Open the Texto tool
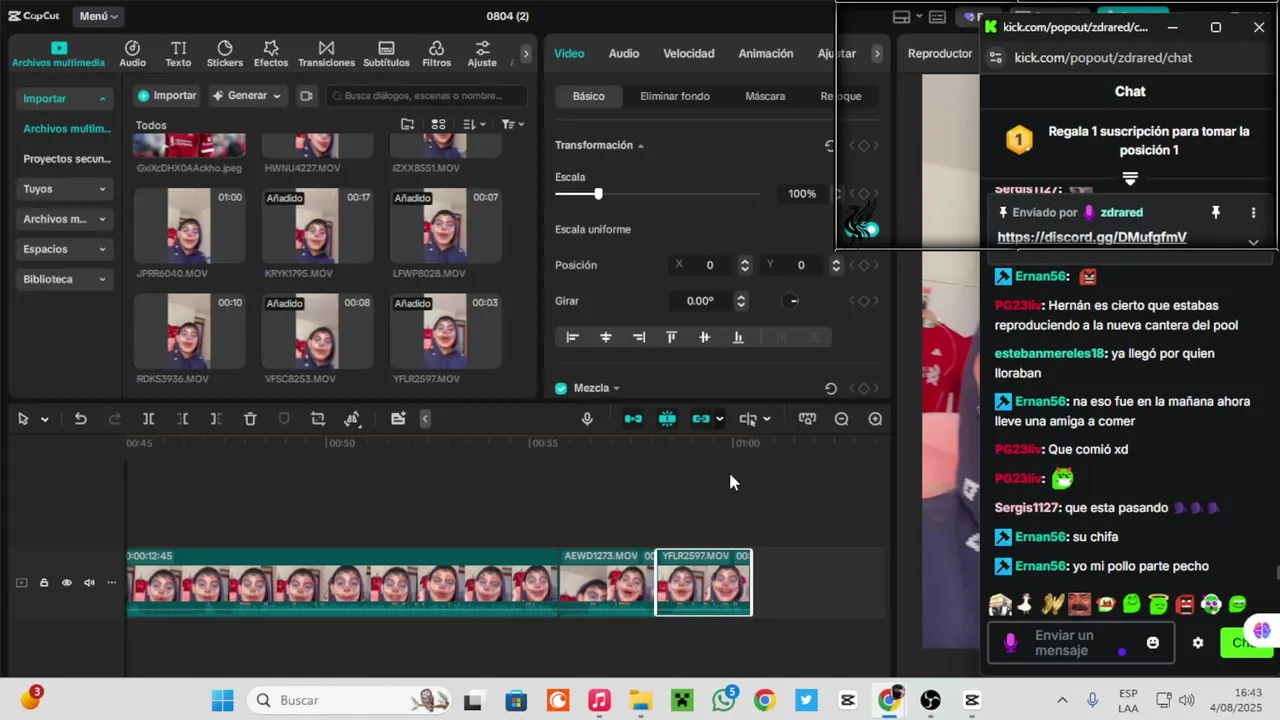Image resolution: width=1280 pixels, height=720 pixels. [178, 54]
